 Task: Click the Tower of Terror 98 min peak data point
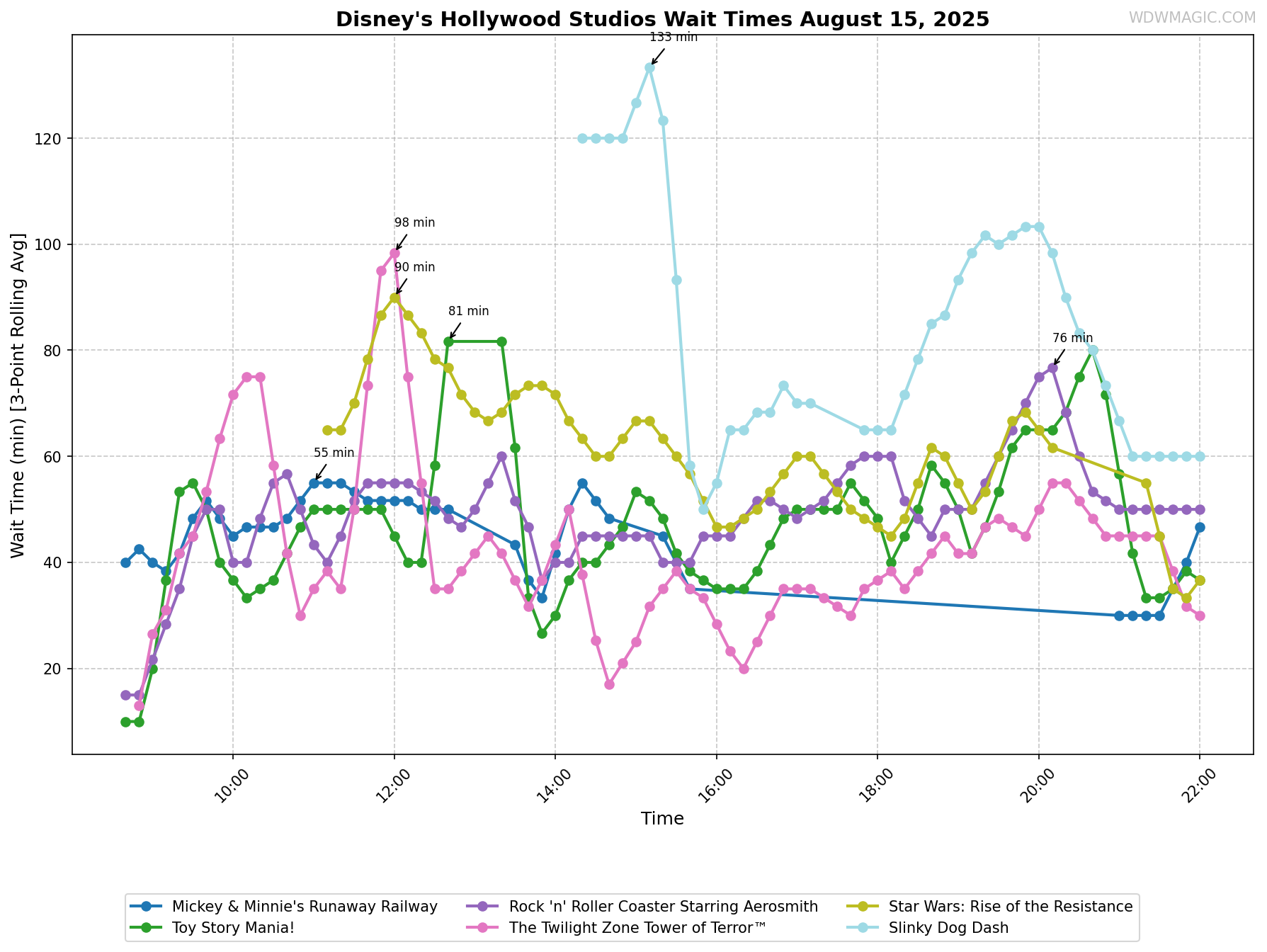(x=394, y=253)
